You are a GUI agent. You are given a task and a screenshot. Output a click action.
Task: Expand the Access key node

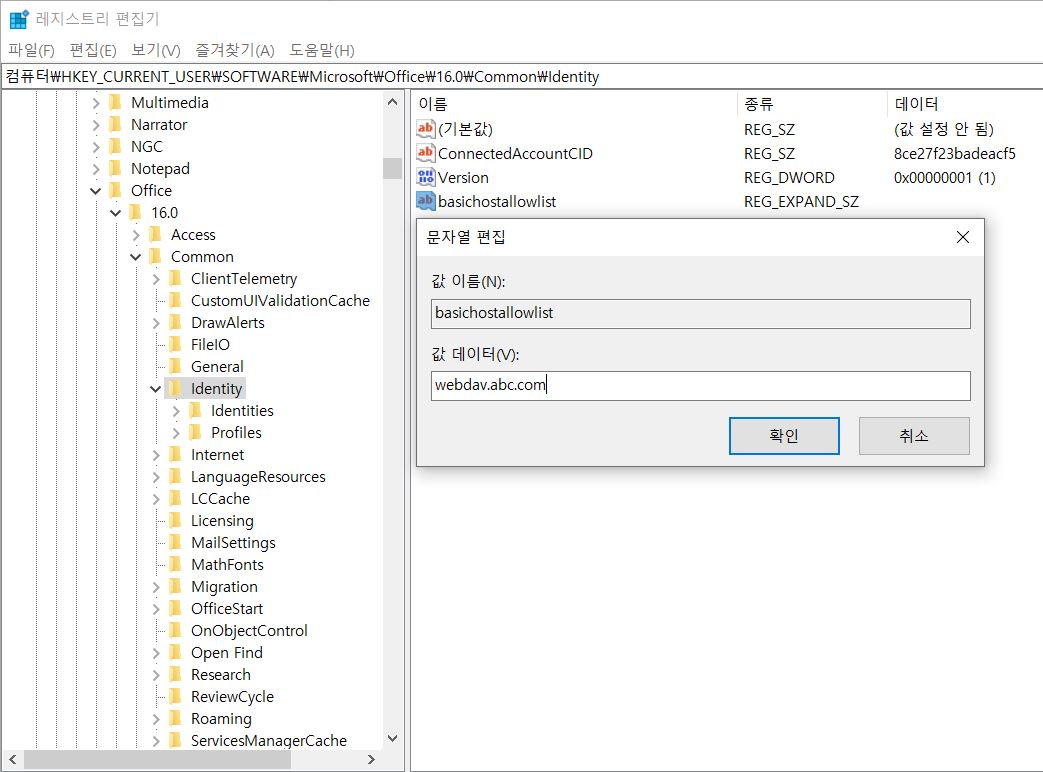pos(136,235)
